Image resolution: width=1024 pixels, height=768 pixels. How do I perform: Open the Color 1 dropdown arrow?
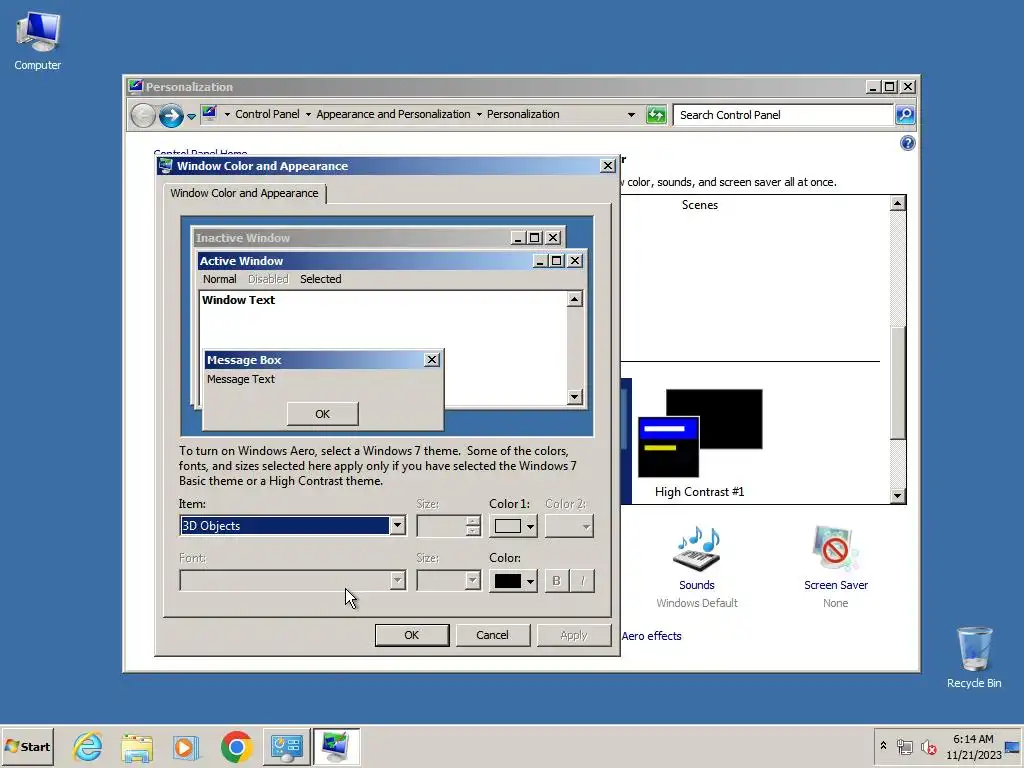click(x=530, y=526)
